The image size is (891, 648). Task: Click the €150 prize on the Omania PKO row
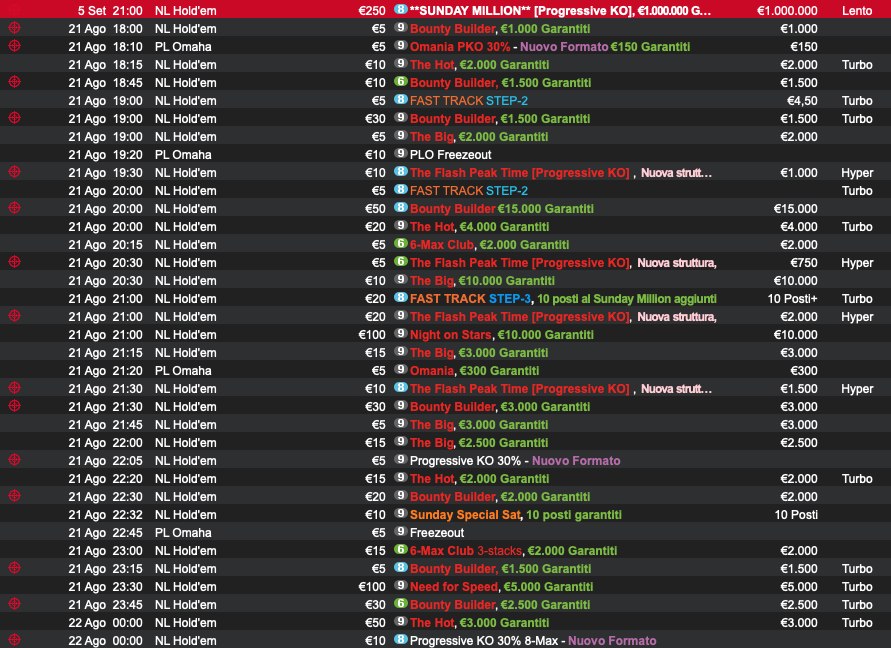[x=804, y=47]
